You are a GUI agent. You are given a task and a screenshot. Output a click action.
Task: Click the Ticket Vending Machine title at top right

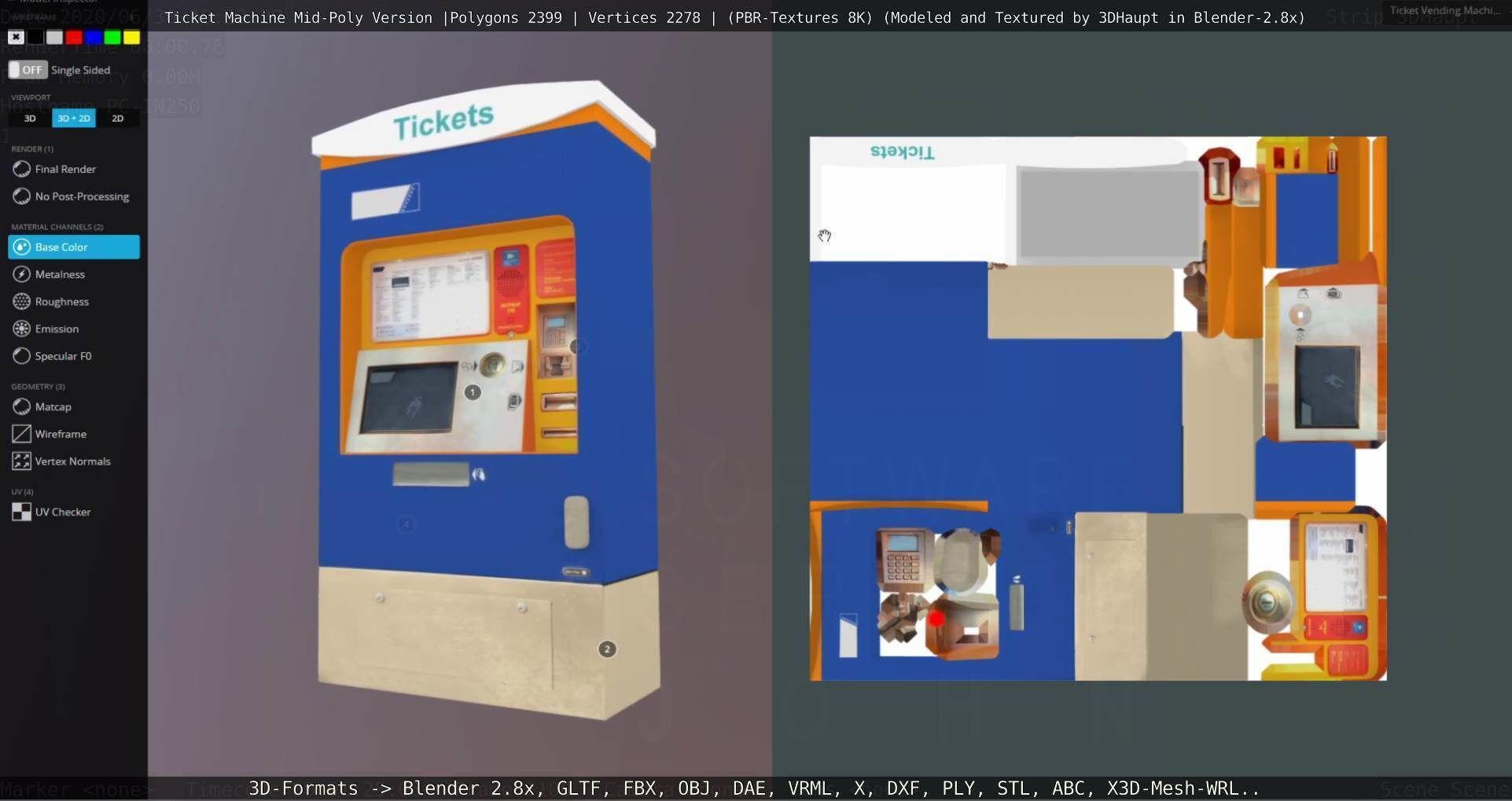pos(1445,10)
